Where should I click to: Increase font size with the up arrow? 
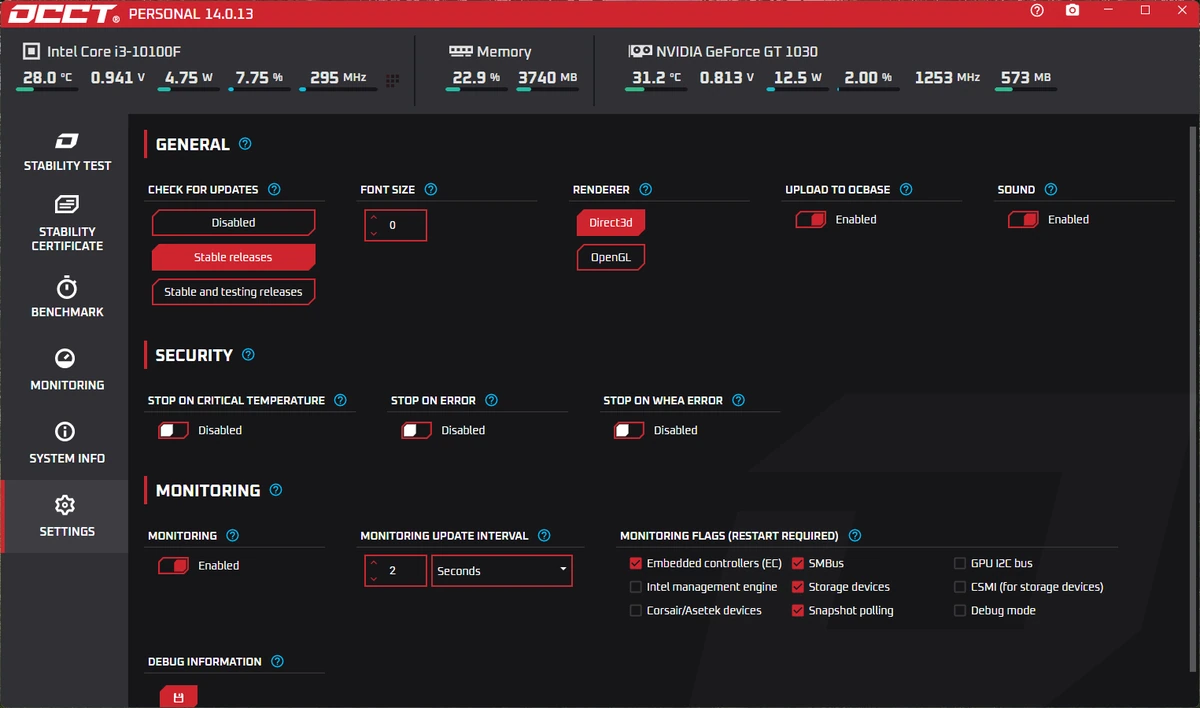pyautogui.click(x=374, y=217)
